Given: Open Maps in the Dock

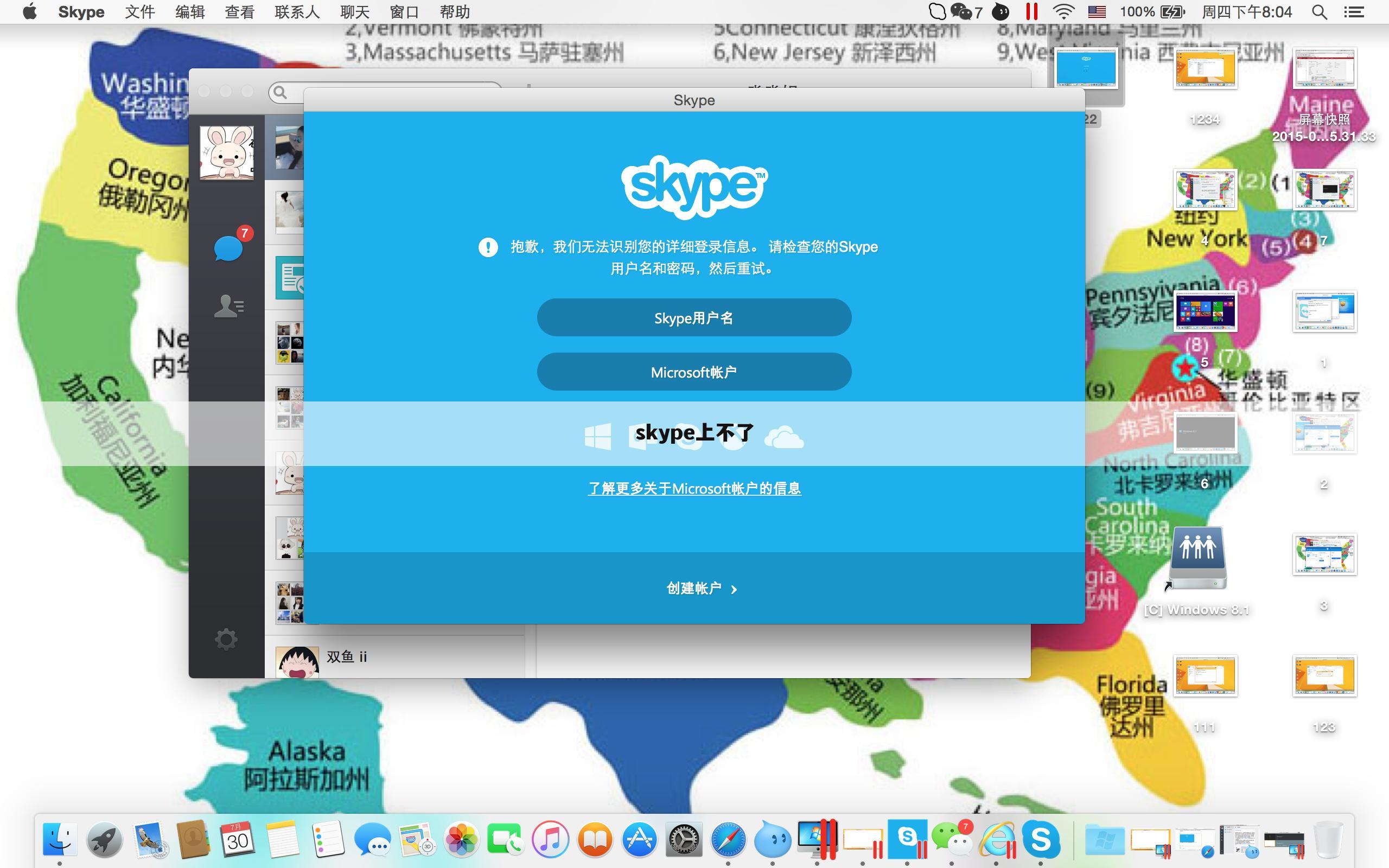Looking at the screenshot, I should 417,839.
